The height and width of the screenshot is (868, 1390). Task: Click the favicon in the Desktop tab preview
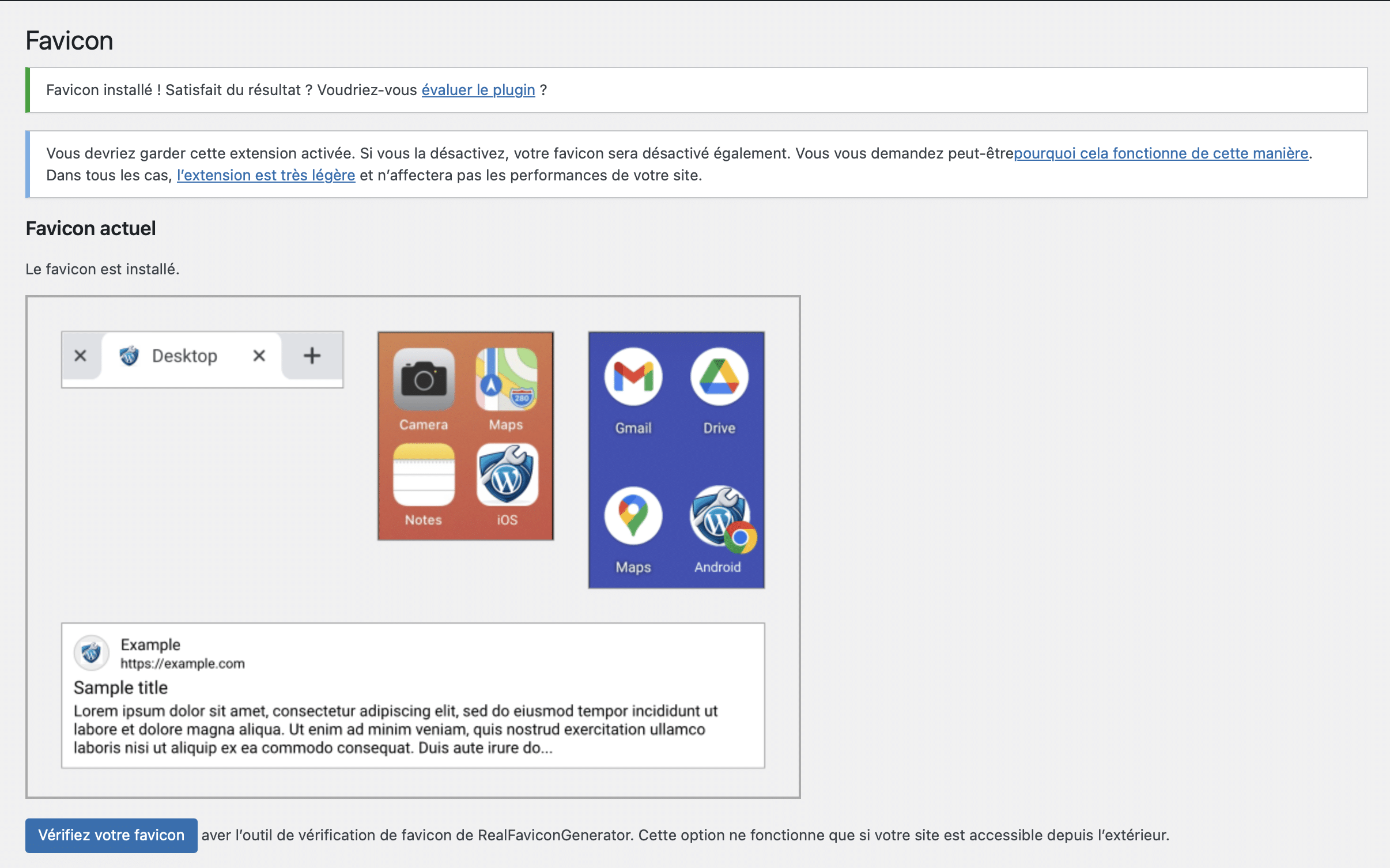(x=129, y=356)
